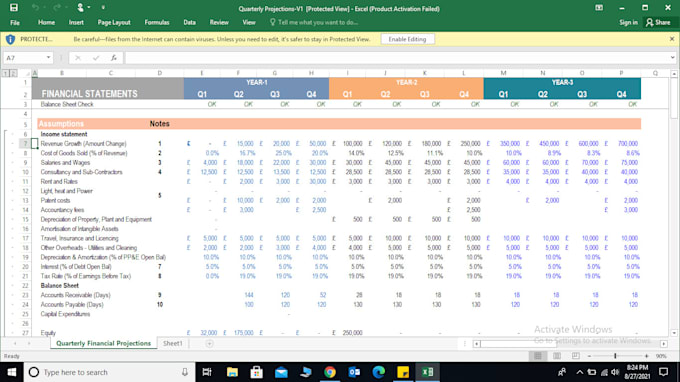The width and height of the screenshot is (680, 382).
Task: Open Microsoft Edge from taskbar
Action: coord(379,372)
